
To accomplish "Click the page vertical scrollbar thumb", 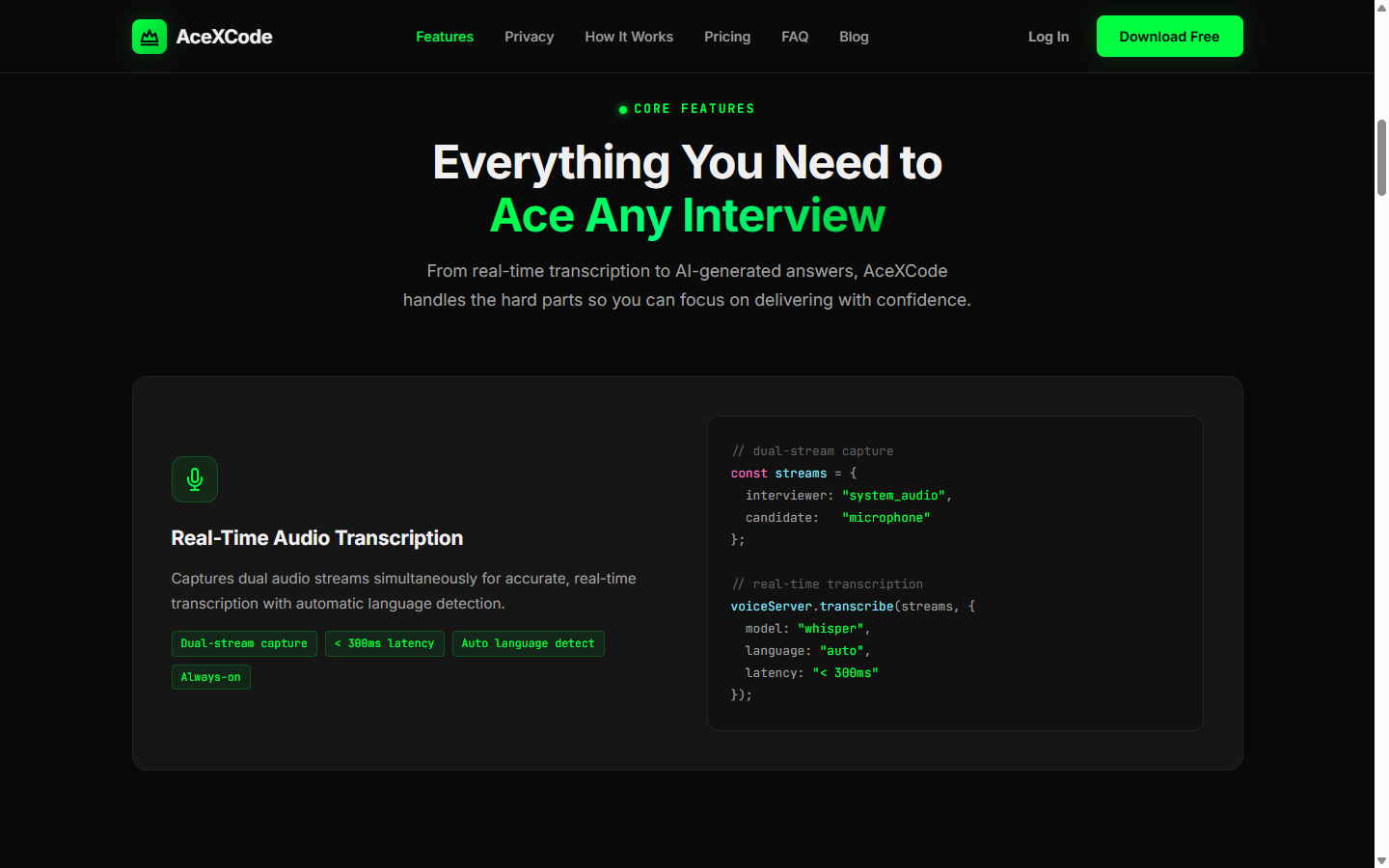I will [1381, 157].
